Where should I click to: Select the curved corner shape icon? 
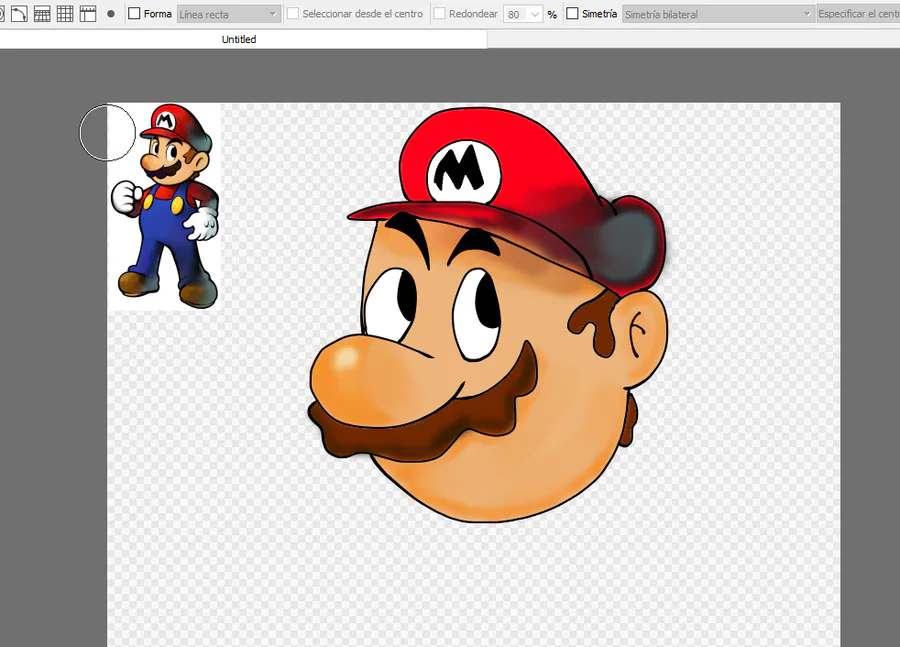point(19,14)
